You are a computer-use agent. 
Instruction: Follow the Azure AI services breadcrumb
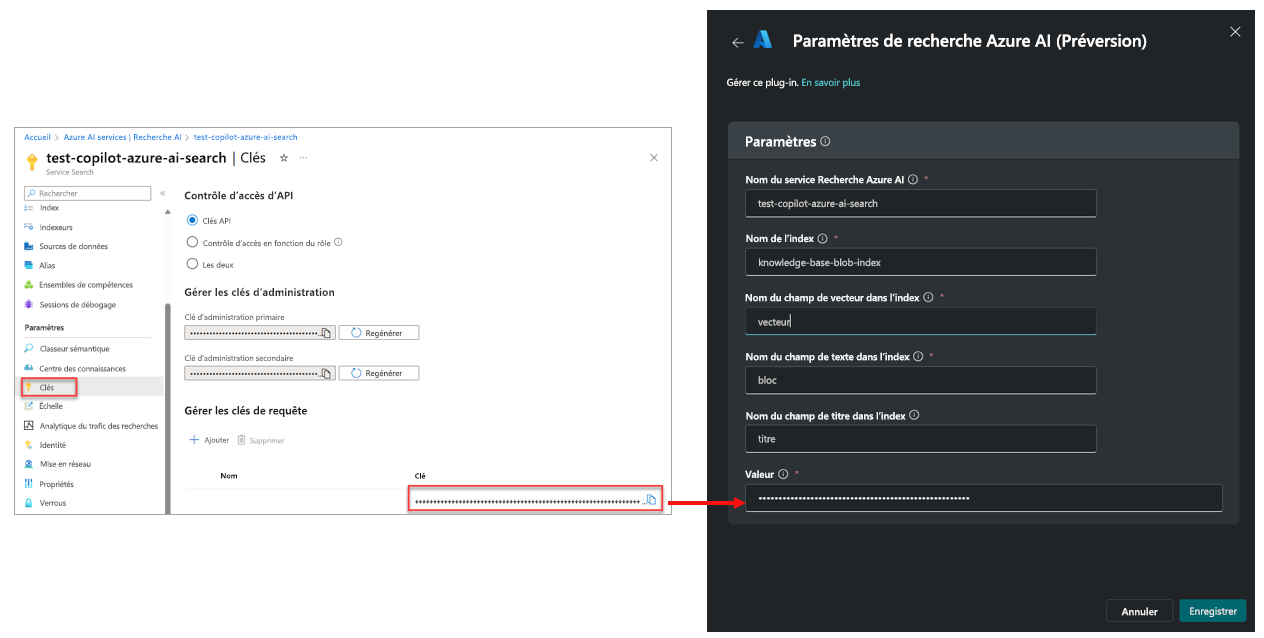122,137
